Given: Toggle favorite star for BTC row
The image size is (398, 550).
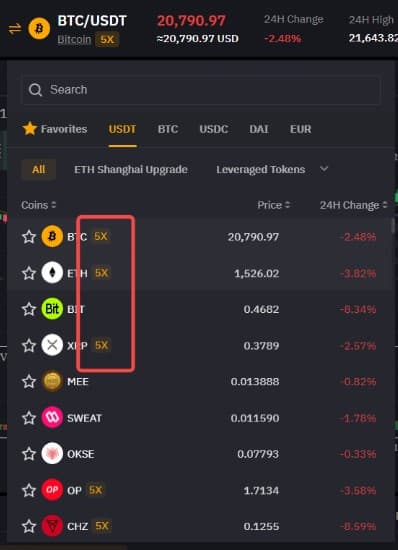Looking at the screenshot, I should point(29,237).
